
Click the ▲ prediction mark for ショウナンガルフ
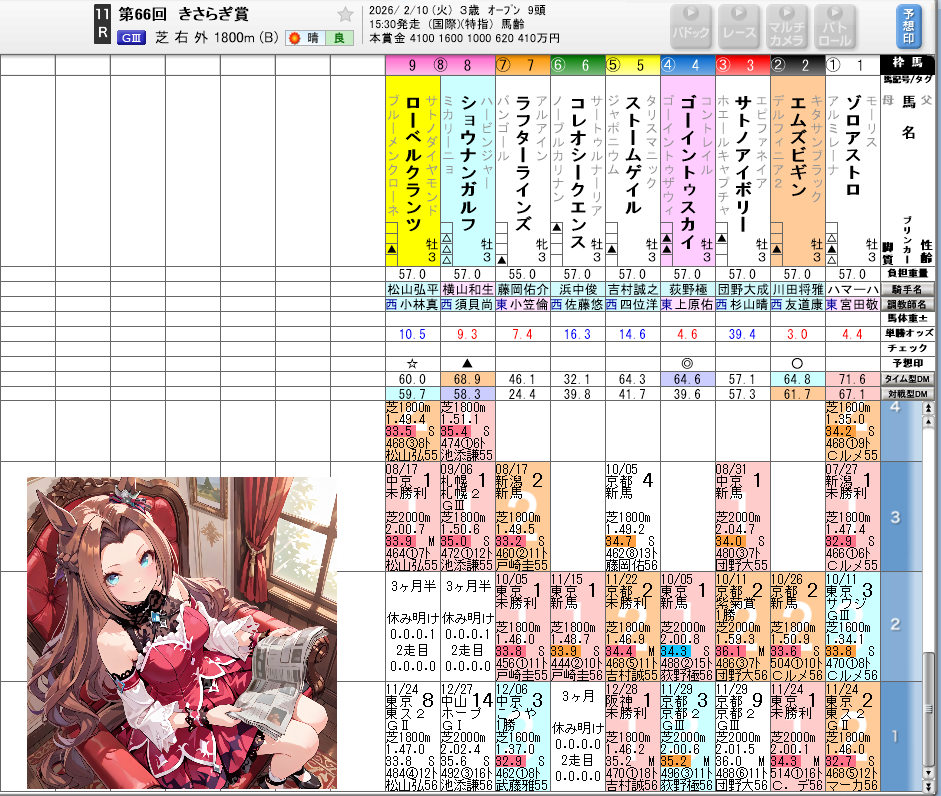tap(466, 363)
